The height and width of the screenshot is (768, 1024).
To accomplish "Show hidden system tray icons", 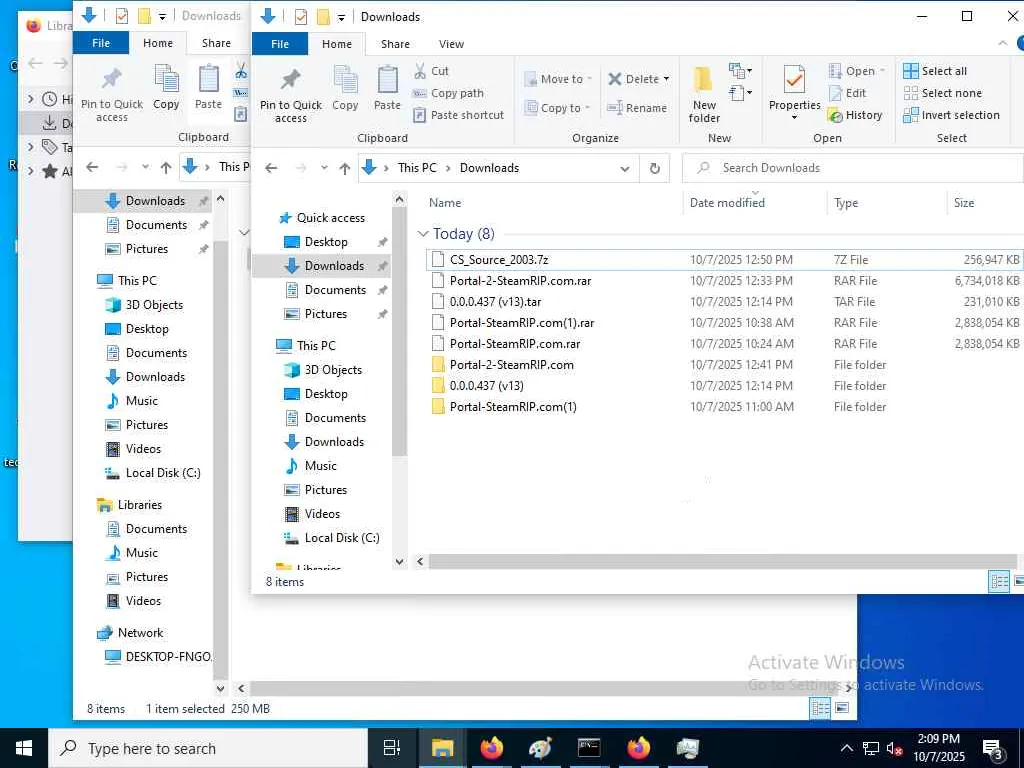I will 846,748.
